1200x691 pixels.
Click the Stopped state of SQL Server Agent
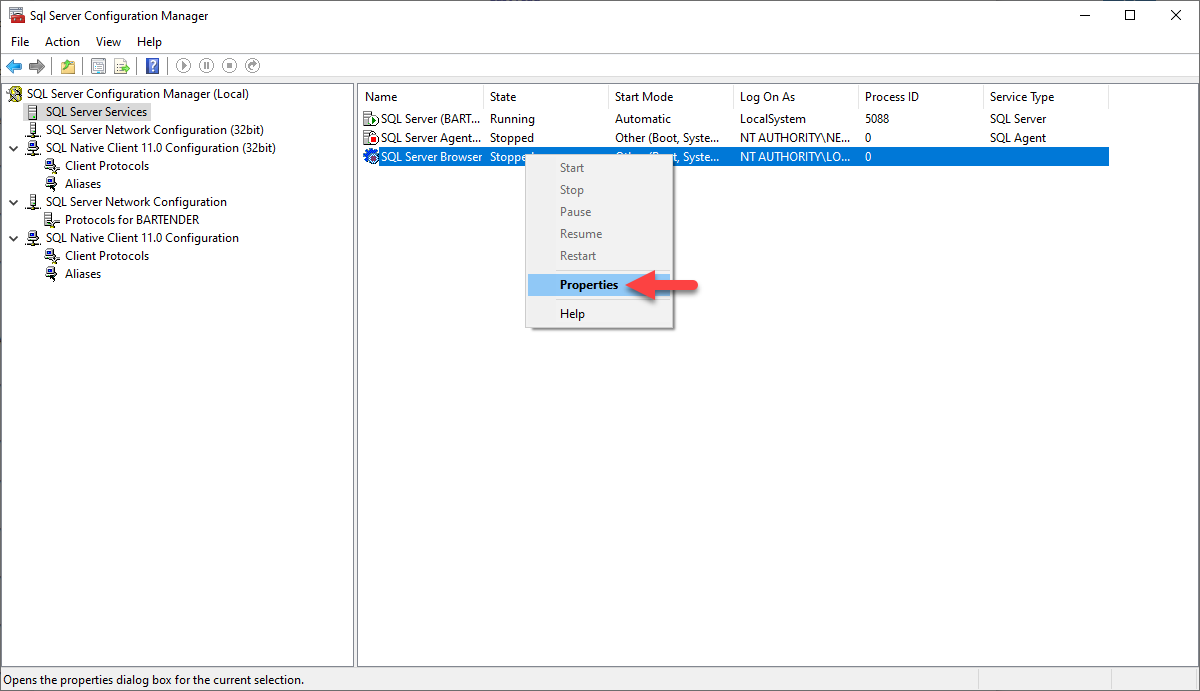tap(512, 138)
